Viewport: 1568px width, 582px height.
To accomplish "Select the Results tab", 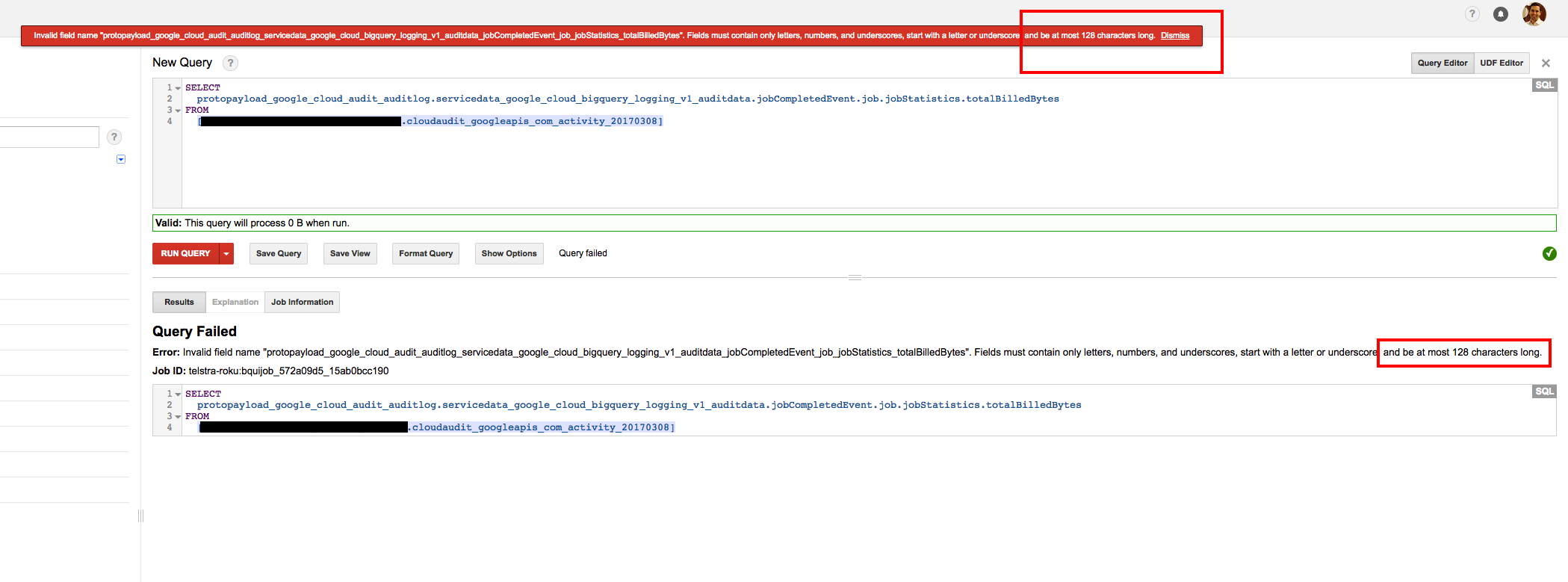I will [x=179, y=302].
